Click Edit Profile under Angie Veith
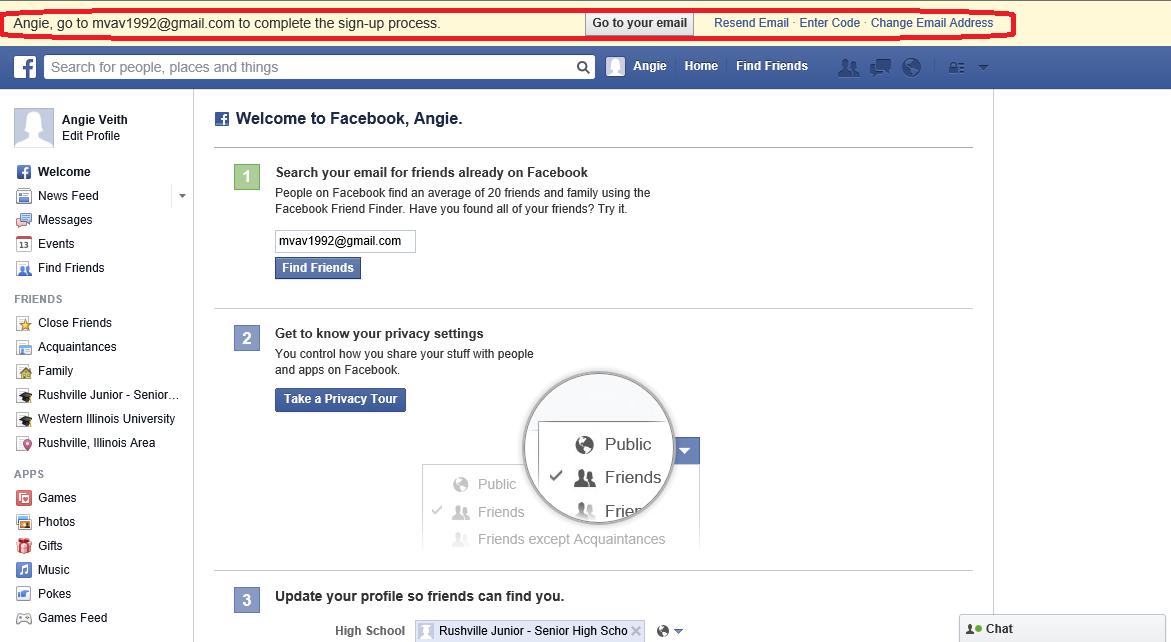 [90, 136]
